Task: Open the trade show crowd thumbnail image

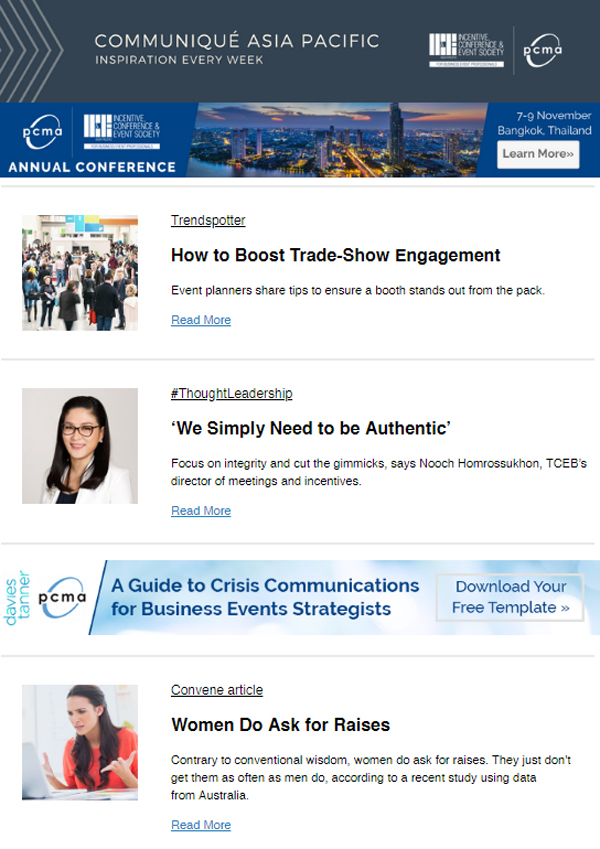Action: tap(80, 272)
